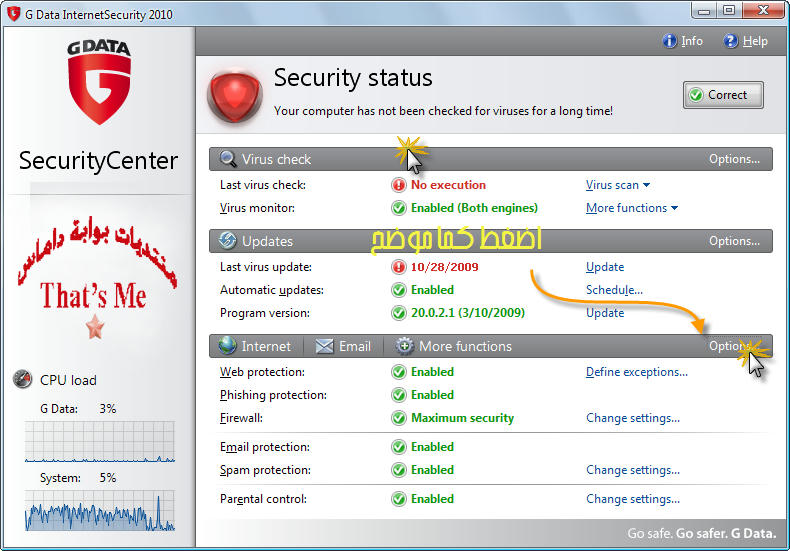The height and width of the screenshot is (551, 790).
Task: Click the red Security status shield icon
Action: click(x=234, y=96)
